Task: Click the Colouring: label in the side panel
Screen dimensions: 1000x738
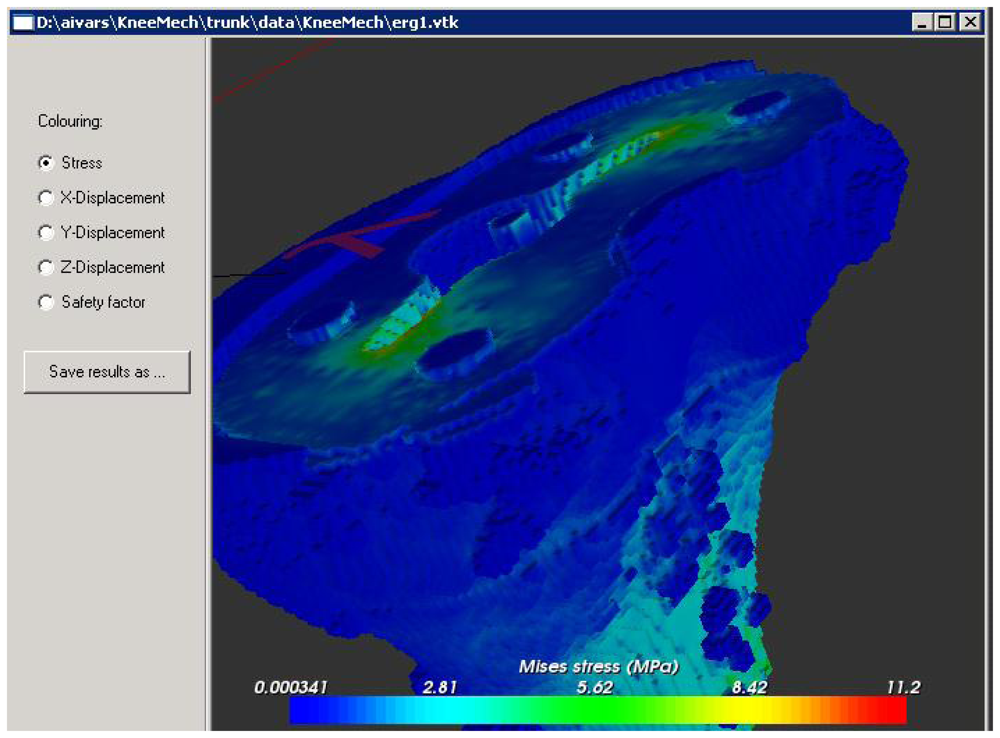Action: [x=71, y=122]
